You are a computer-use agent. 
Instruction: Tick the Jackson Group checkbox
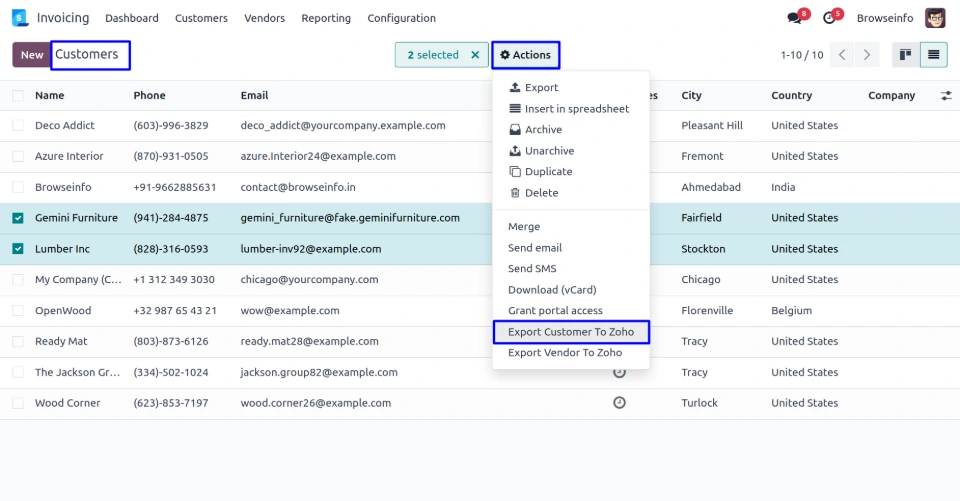click(x=18, y=372)
